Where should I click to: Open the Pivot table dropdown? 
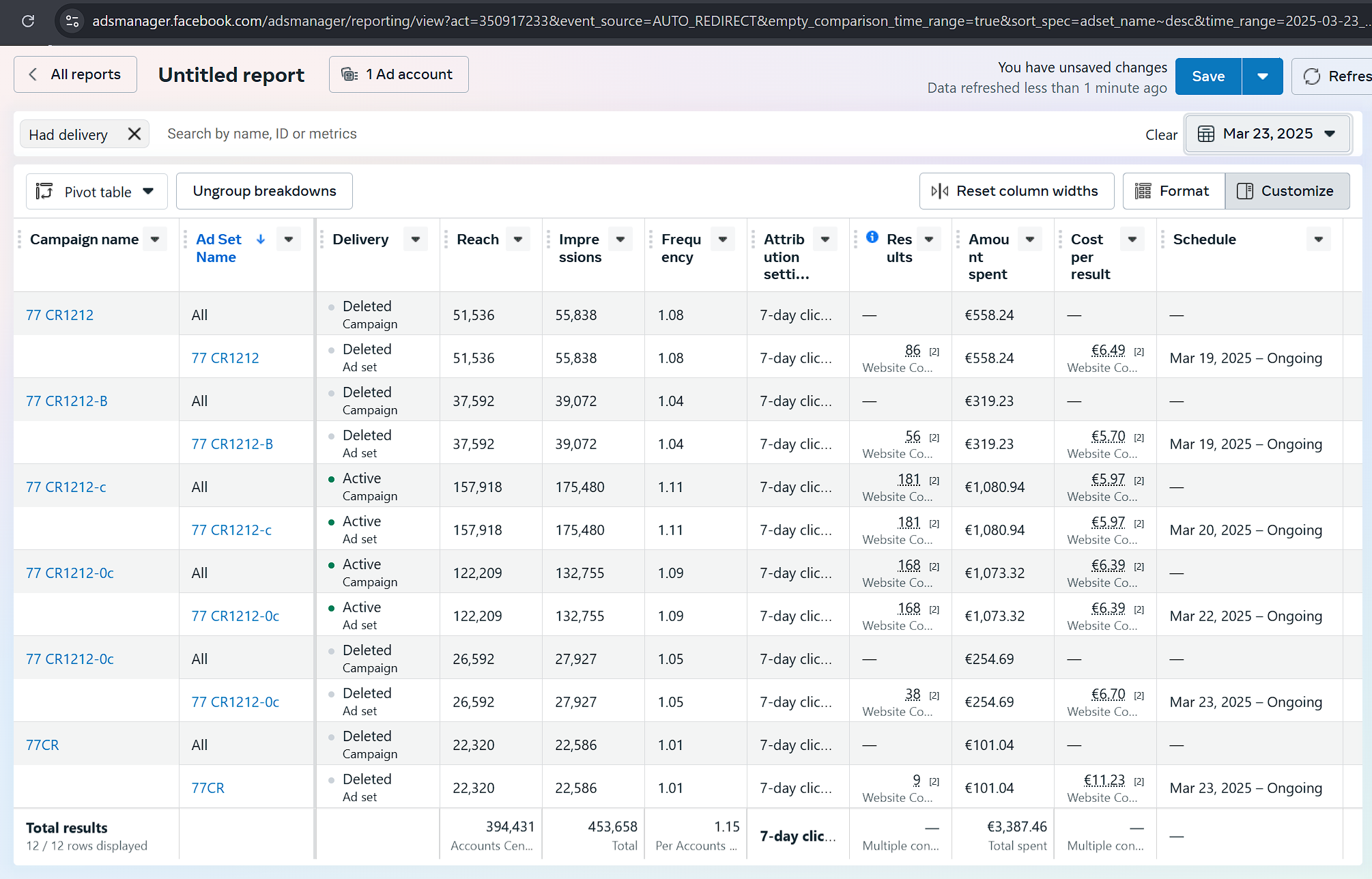96,192
